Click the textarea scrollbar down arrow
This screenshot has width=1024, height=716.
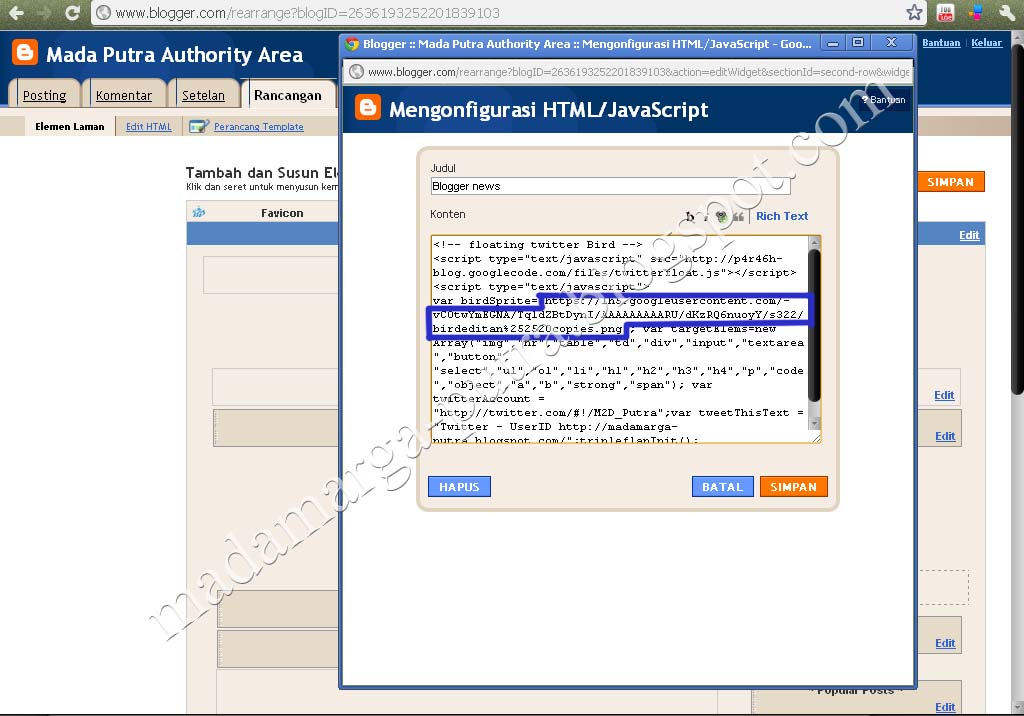(814, 423)
